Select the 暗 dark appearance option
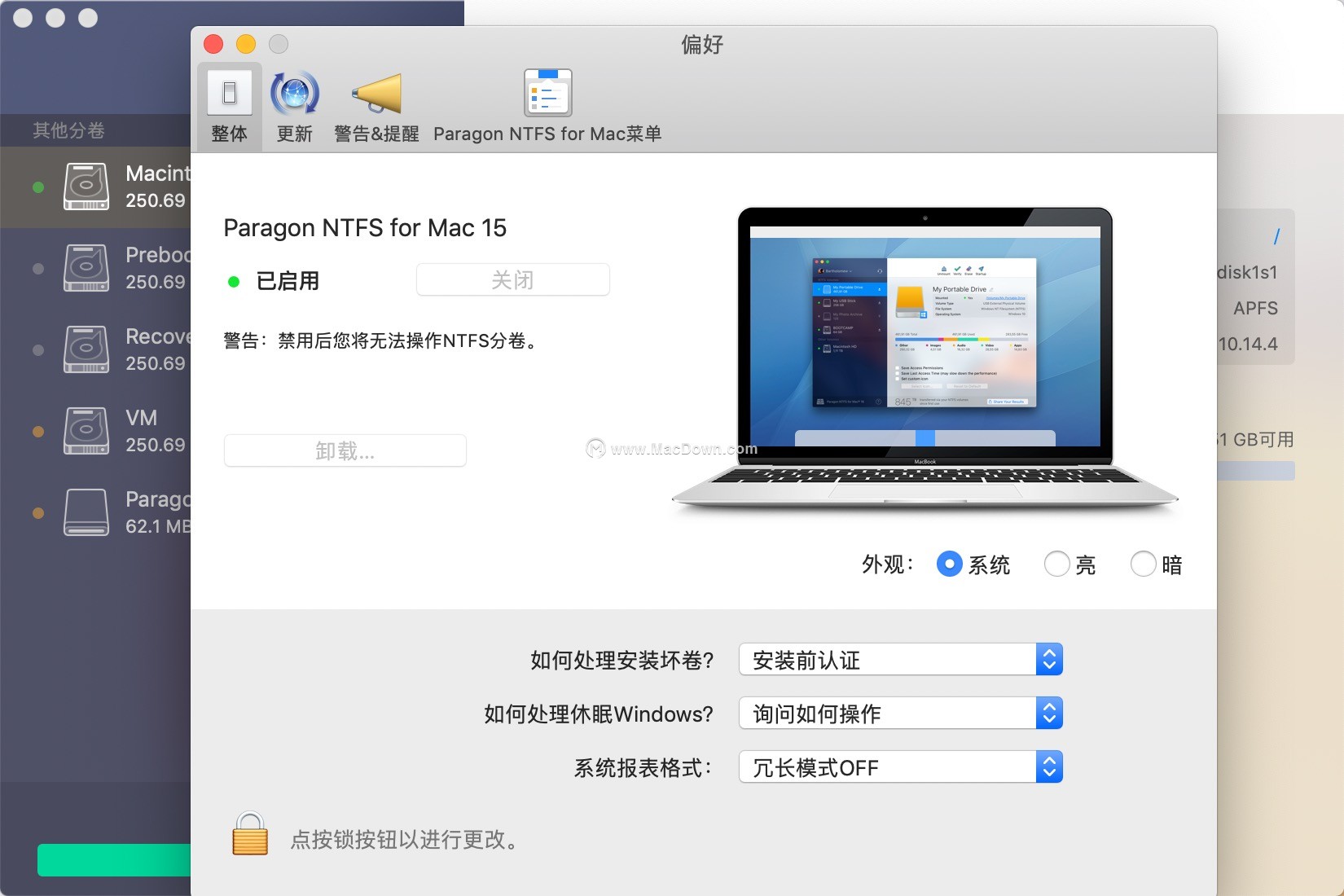This screenshot has height=896, width=1344. 1144,564
